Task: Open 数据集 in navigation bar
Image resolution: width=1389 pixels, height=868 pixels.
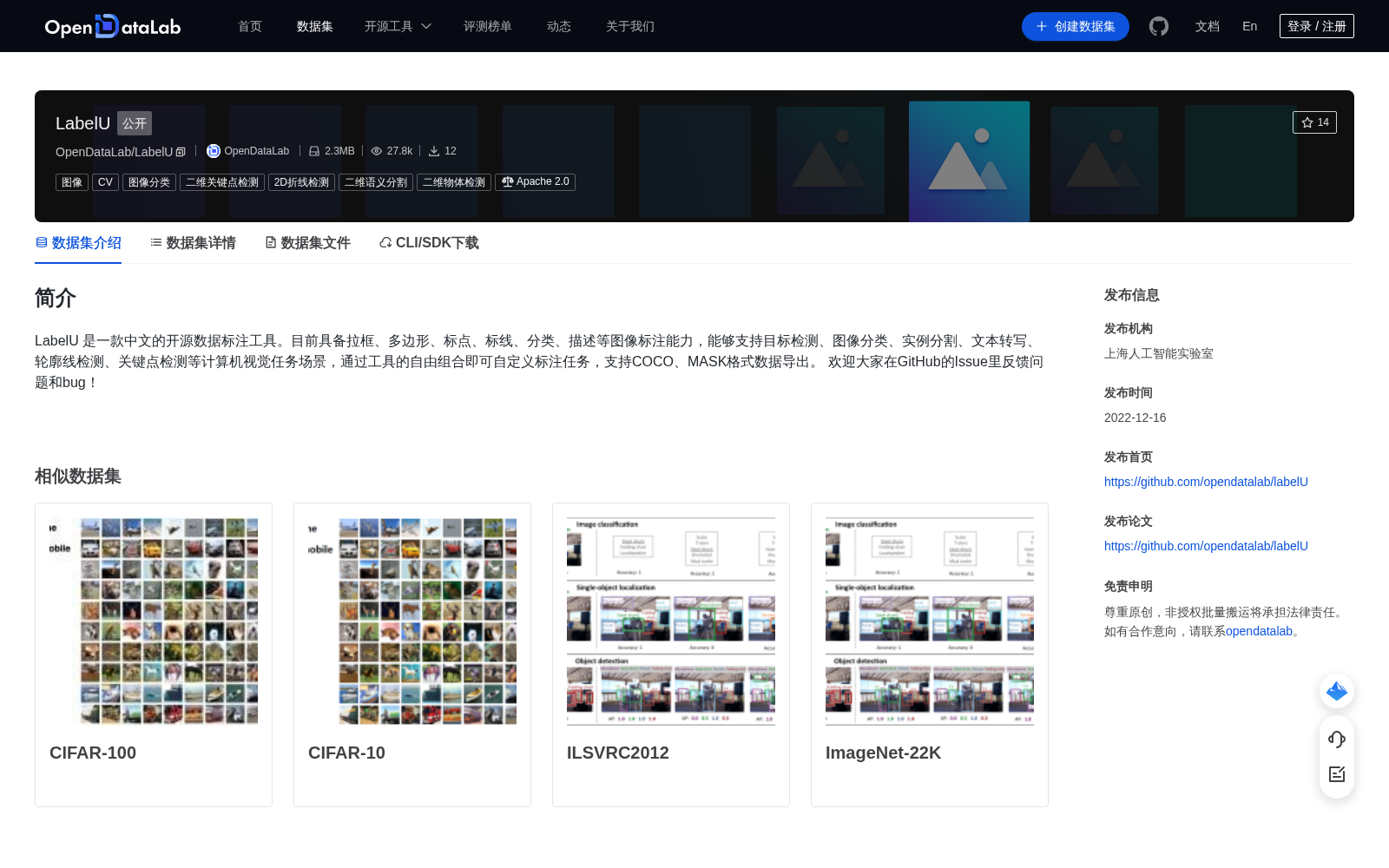Action: (315, 27)
